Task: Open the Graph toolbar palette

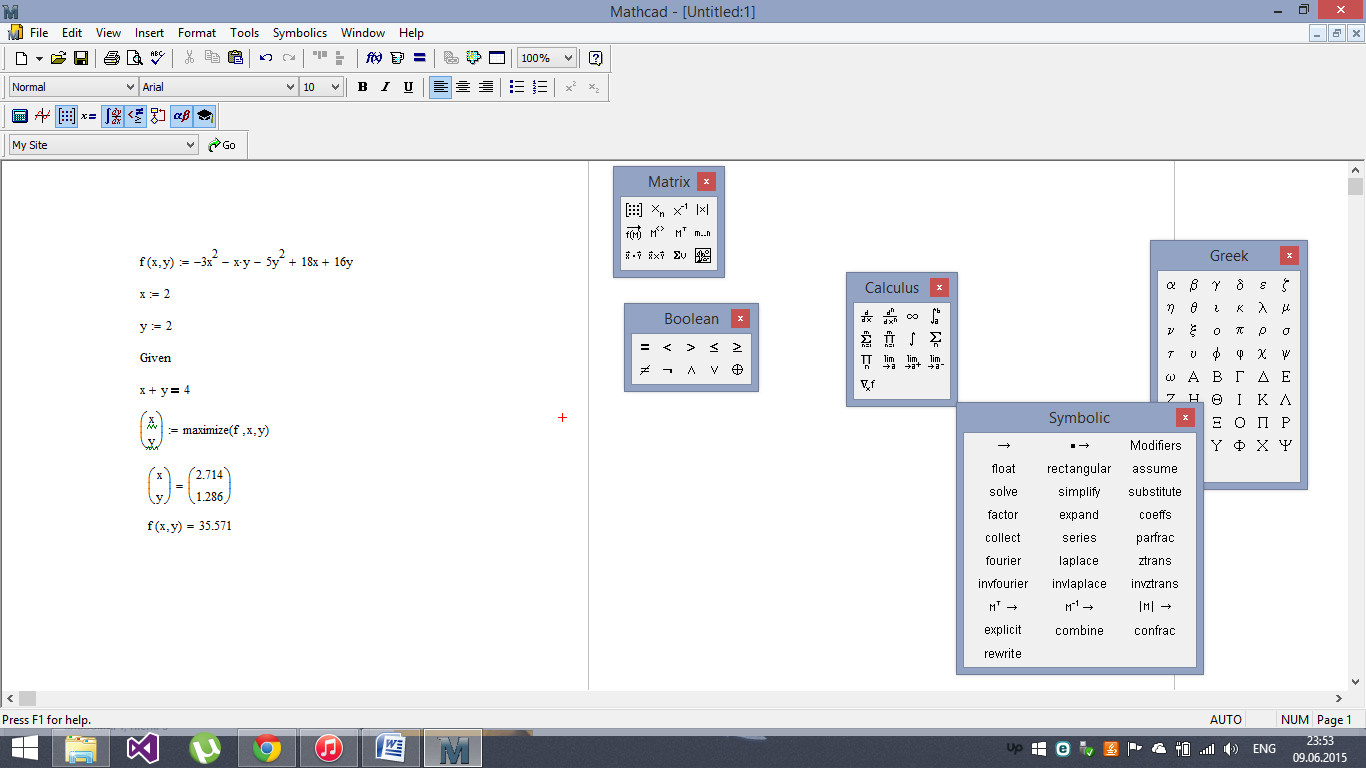Action: pos(42,116)
